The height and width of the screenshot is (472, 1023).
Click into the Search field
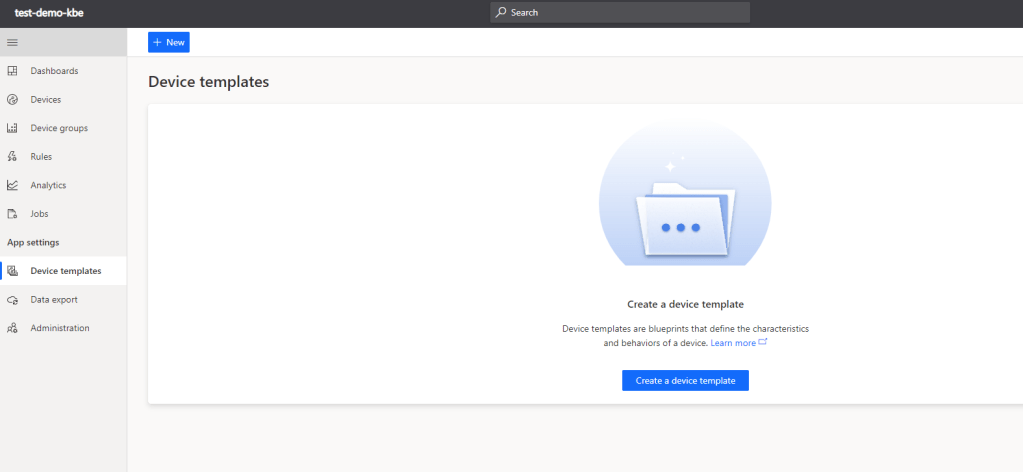pyautogui.click(x=620, y=12)
